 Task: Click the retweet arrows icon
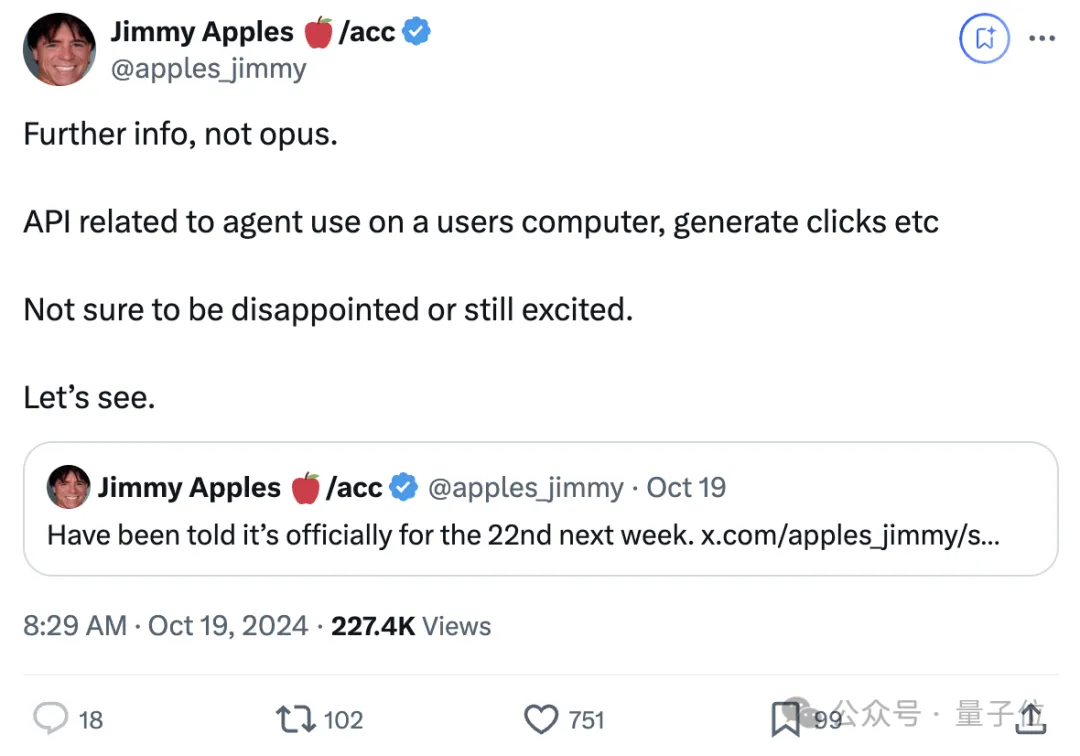(295, 719)
